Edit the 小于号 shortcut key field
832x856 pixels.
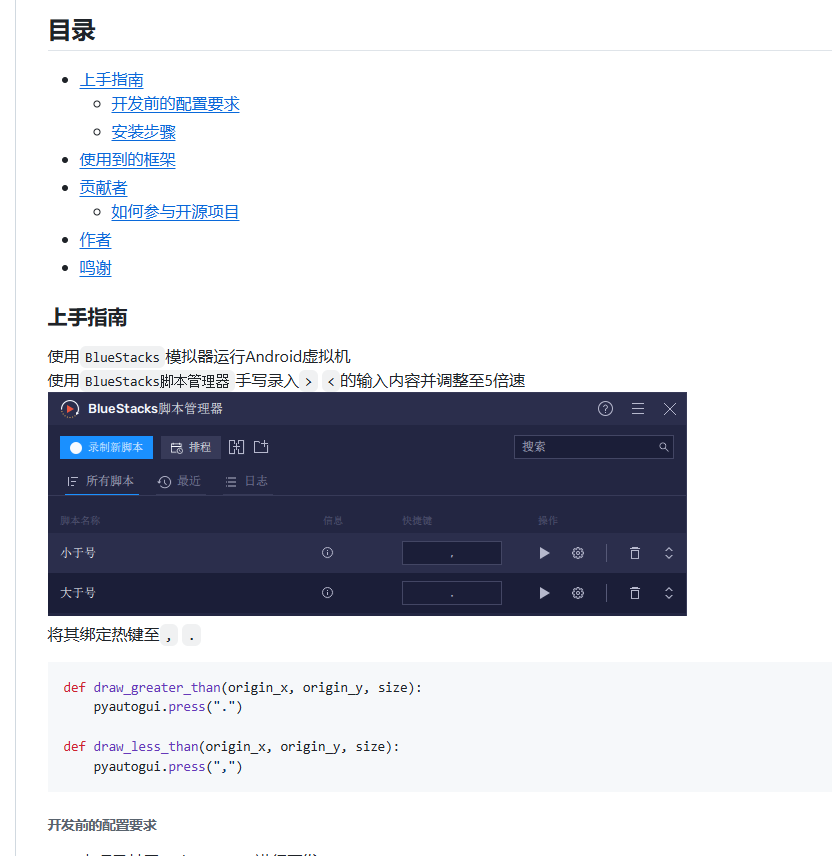(x=451, y=553)
